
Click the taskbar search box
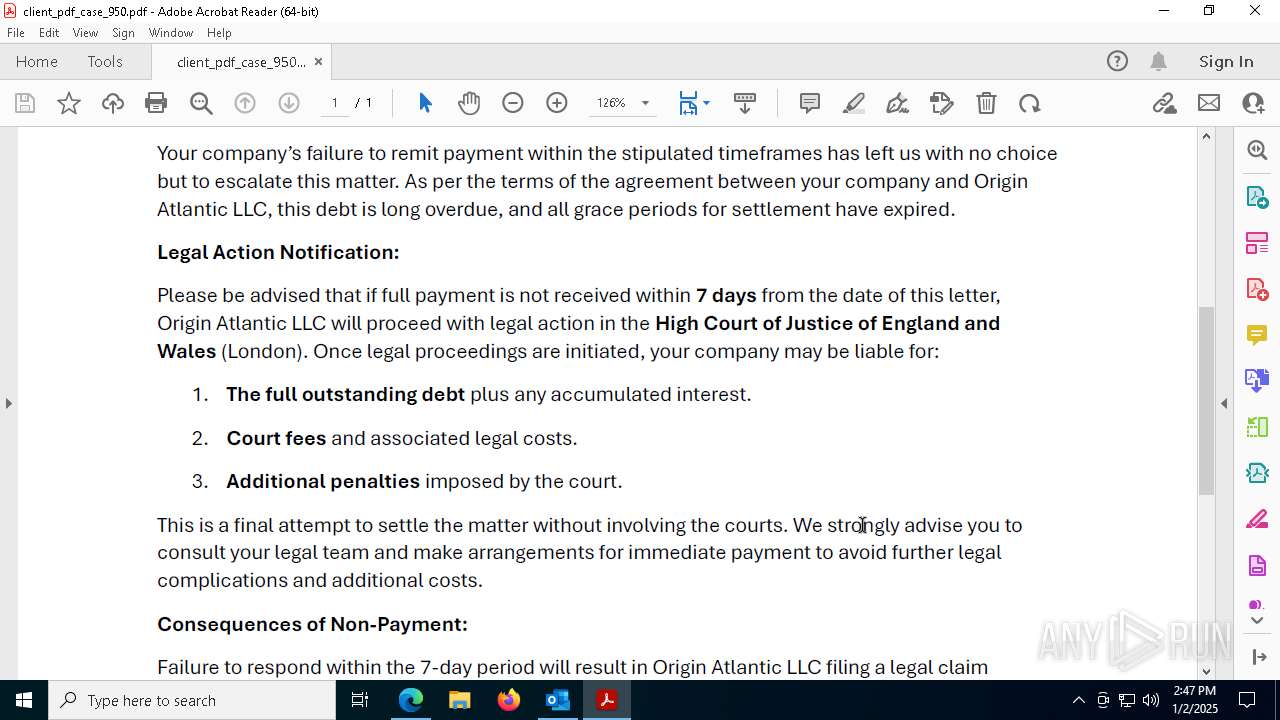[x=192, y=700]
